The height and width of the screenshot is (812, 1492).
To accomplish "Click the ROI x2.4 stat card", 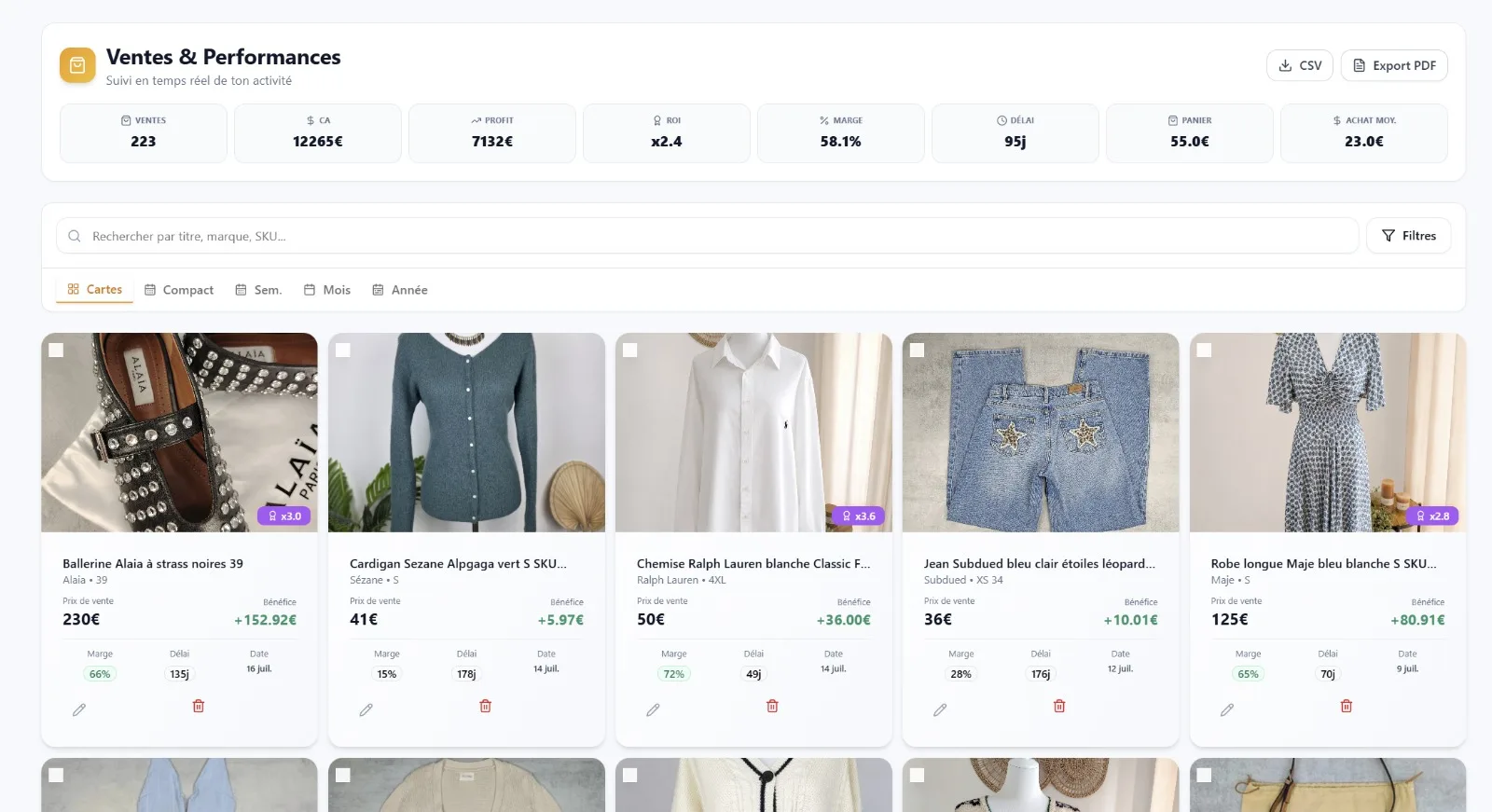I will 667,133.
